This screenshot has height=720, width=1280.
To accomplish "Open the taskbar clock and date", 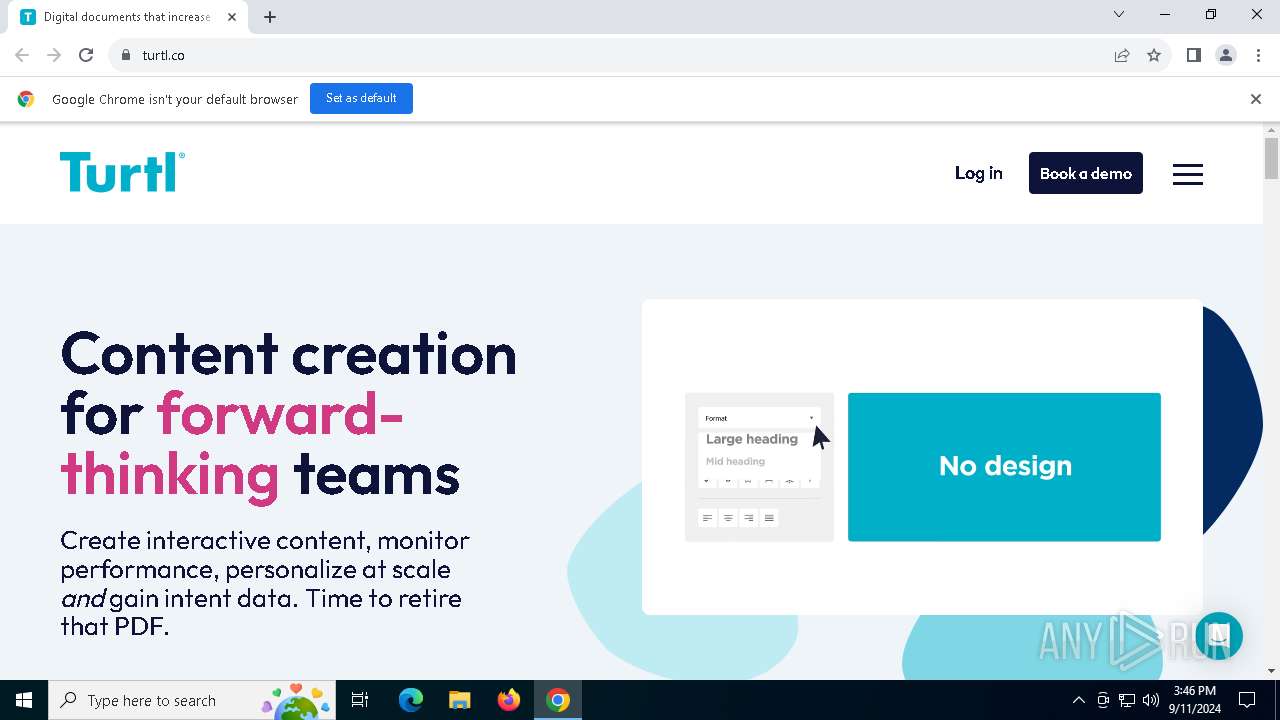I will pos(1195,700).
